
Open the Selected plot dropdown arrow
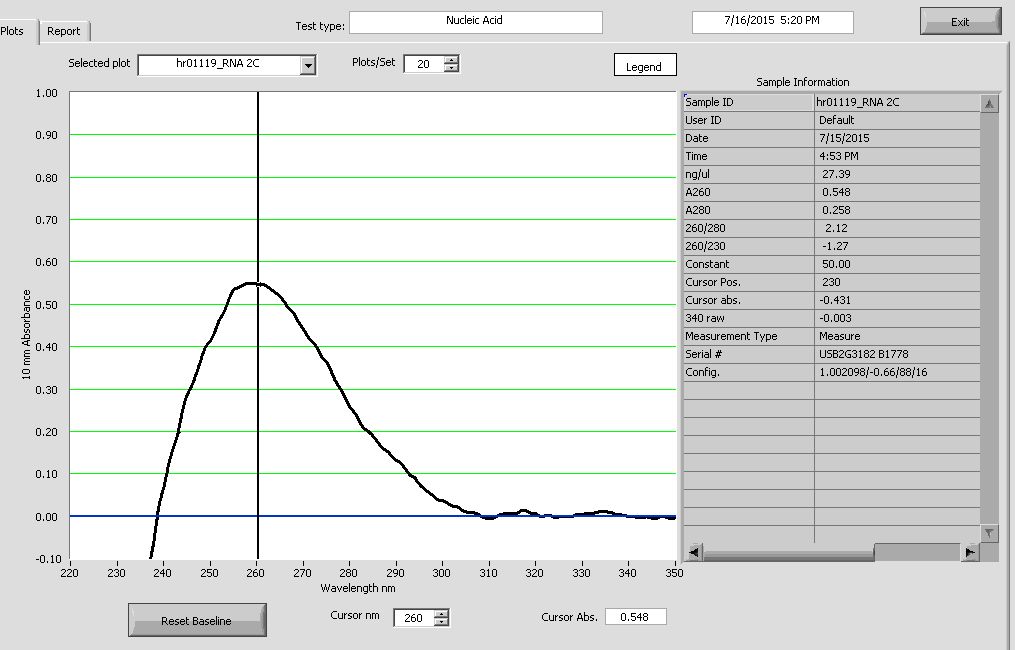point(308,65)
